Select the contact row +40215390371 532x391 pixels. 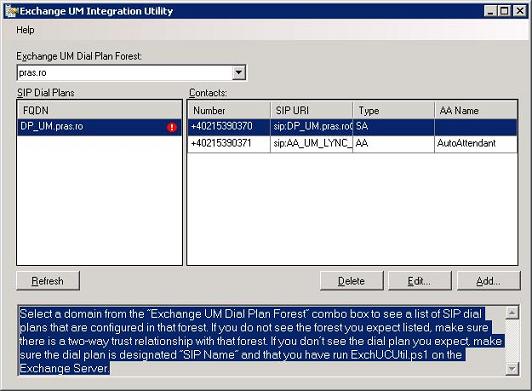(x=352, y=144)
